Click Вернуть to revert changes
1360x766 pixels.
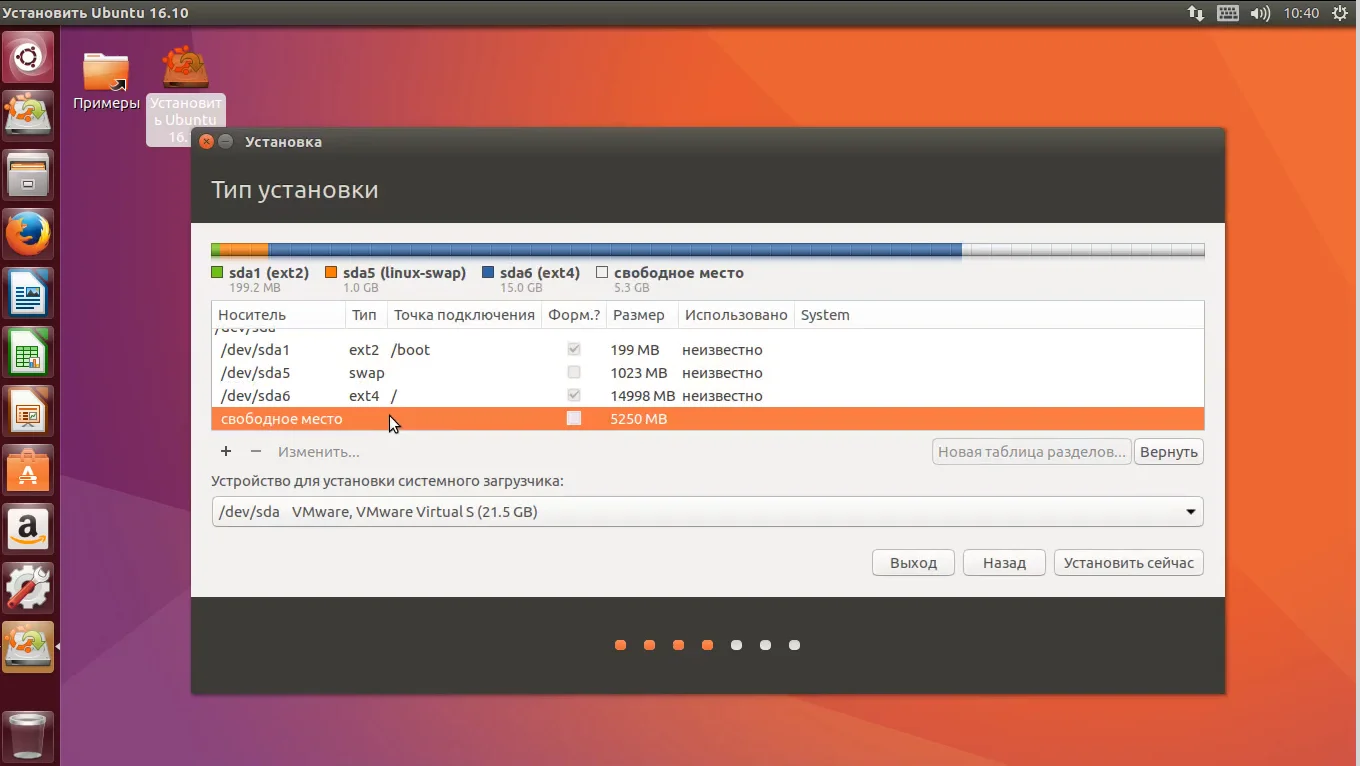pos(1169,452)
